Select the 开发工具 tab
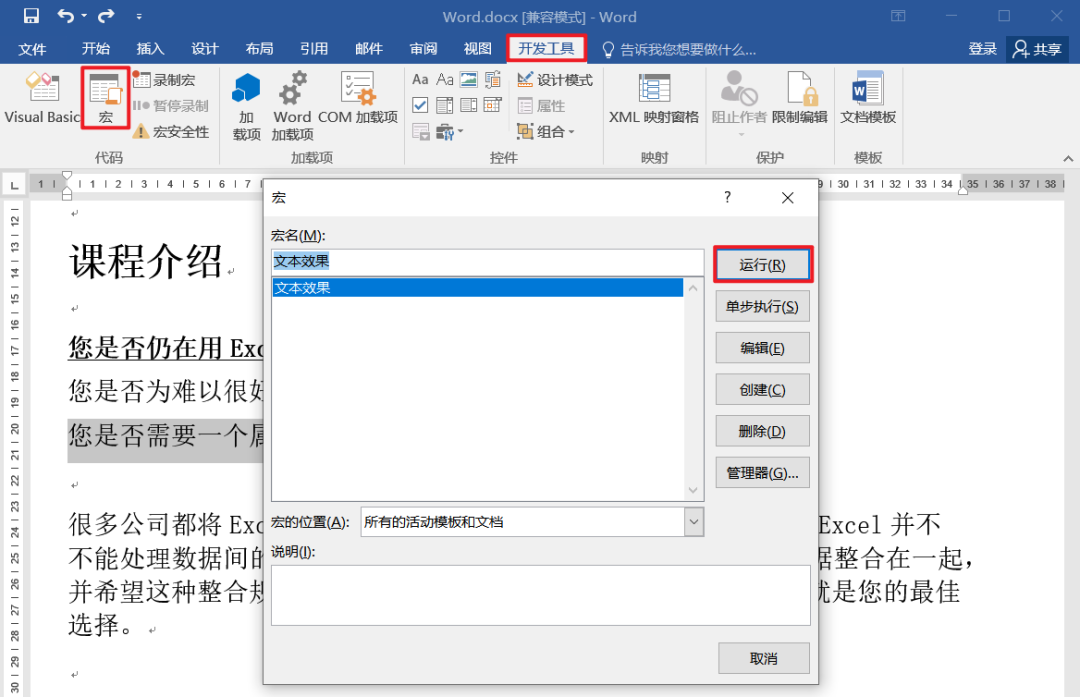This screenshot has height=697, width=1080. pos(546,49)
